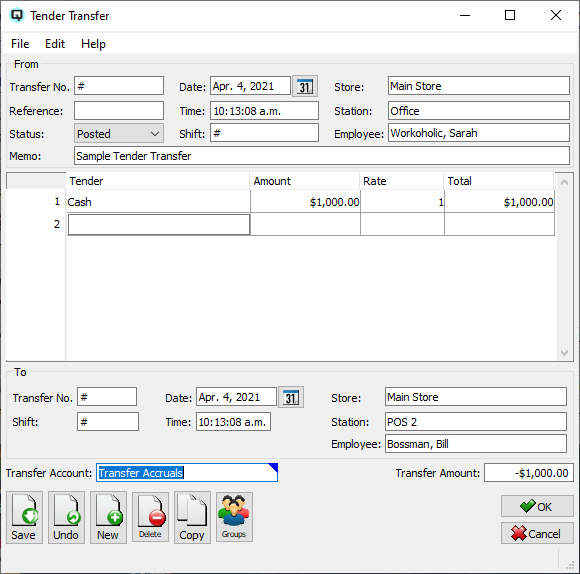Click the Delete icon button

point(150,517)
